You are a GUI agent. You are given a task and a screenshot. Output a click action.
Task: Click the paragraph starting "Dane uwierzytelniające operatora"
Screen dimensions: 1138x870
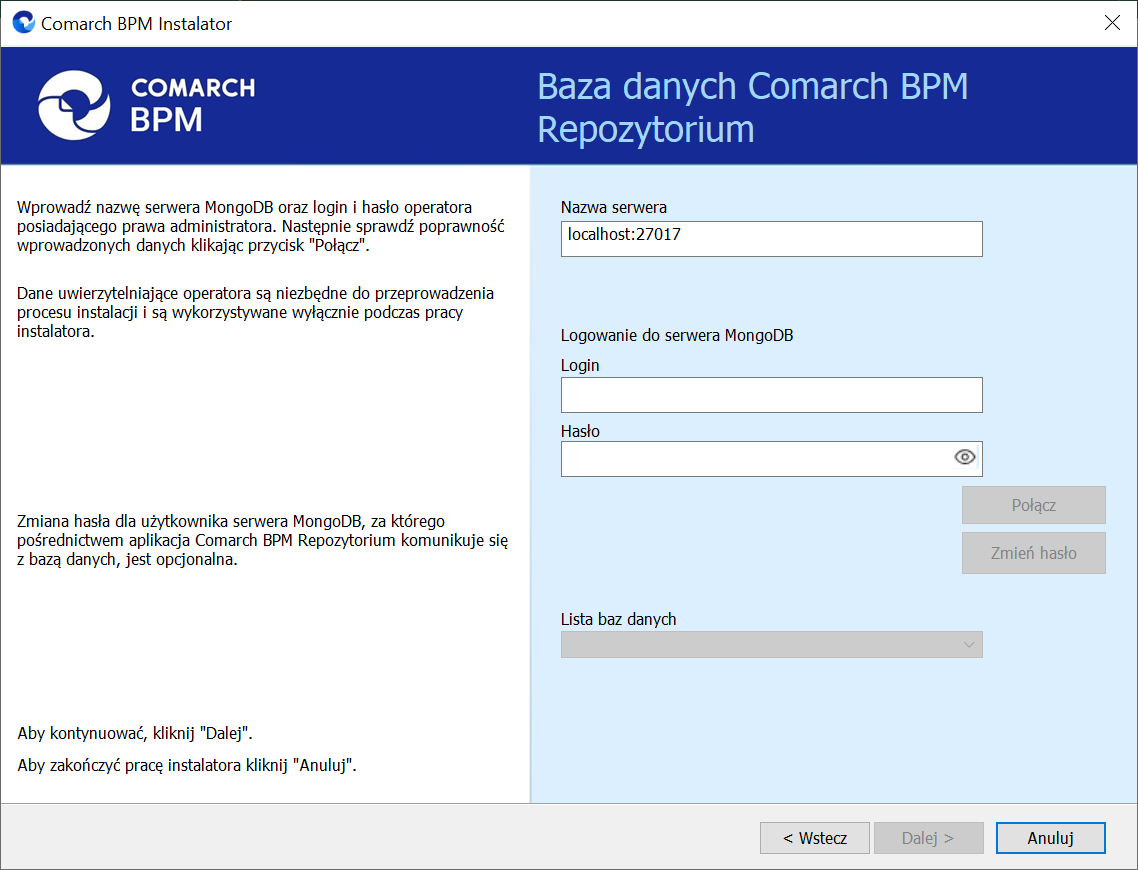pyautogui.click(x=255, y=312)
